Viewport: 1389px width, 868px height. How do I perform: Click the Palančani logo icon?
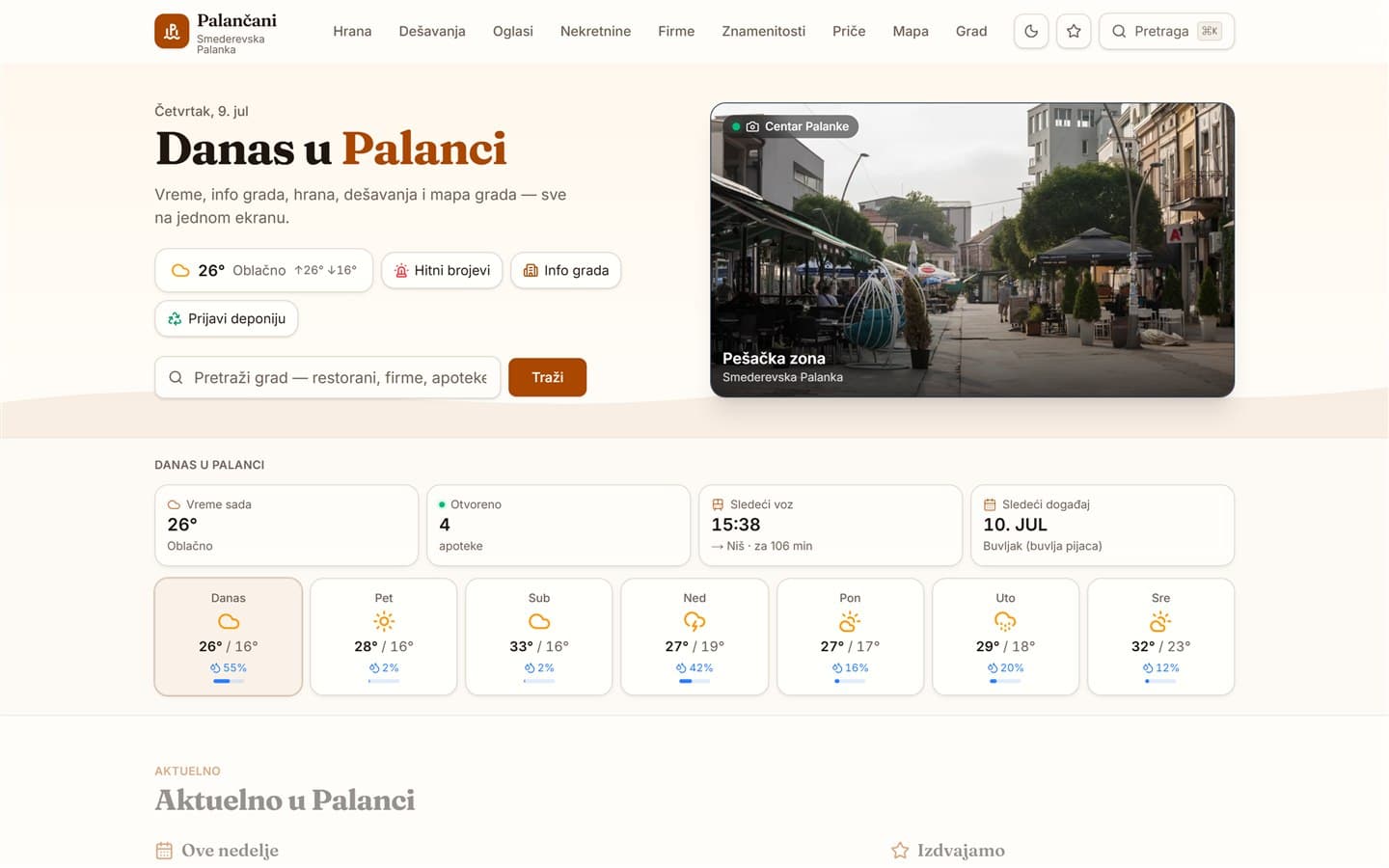coord(172,31)
